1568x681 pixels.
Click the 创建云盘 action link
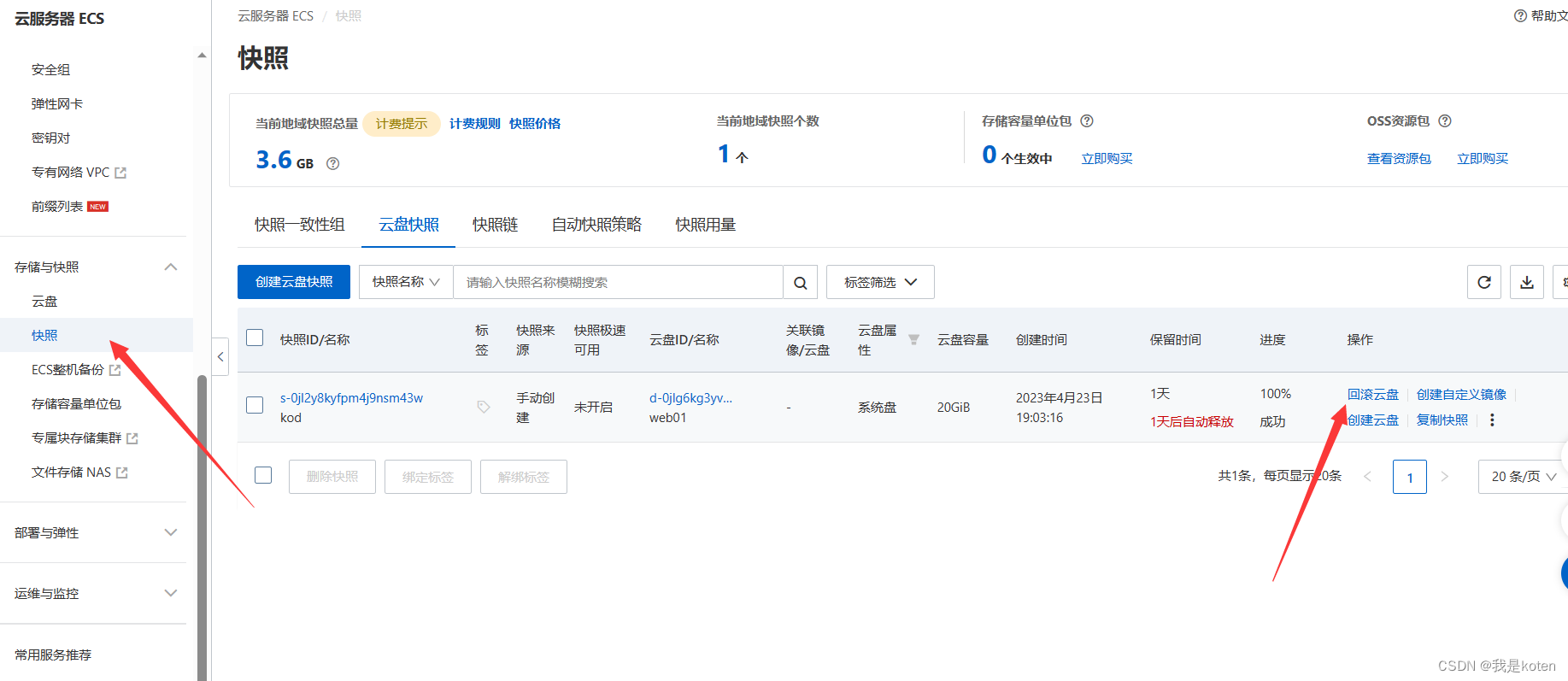[x=1373, y=420]
